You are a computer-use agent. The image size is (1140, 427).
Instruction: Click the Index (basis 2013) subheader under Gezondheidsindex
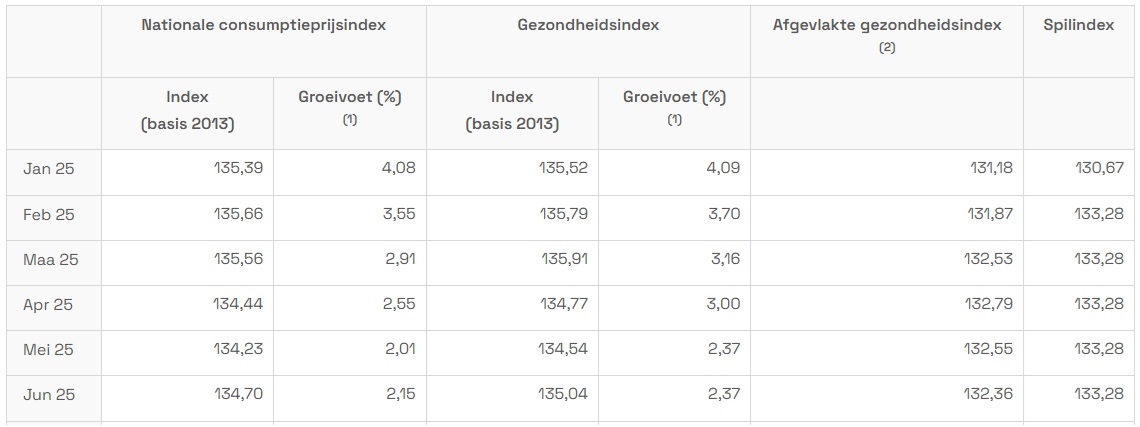[512, 111]
